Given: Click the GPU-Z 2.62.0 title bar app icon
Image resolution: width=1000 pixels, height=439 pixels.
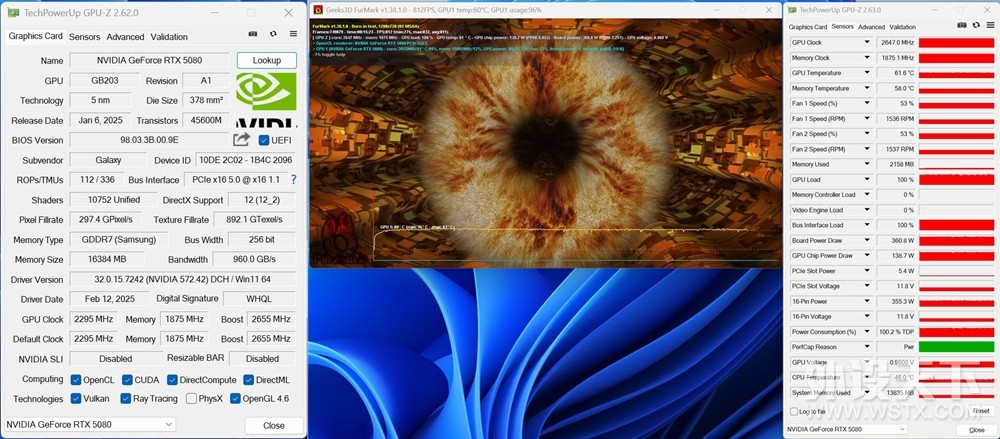Looking at the screenshot, I should (13, 12).
